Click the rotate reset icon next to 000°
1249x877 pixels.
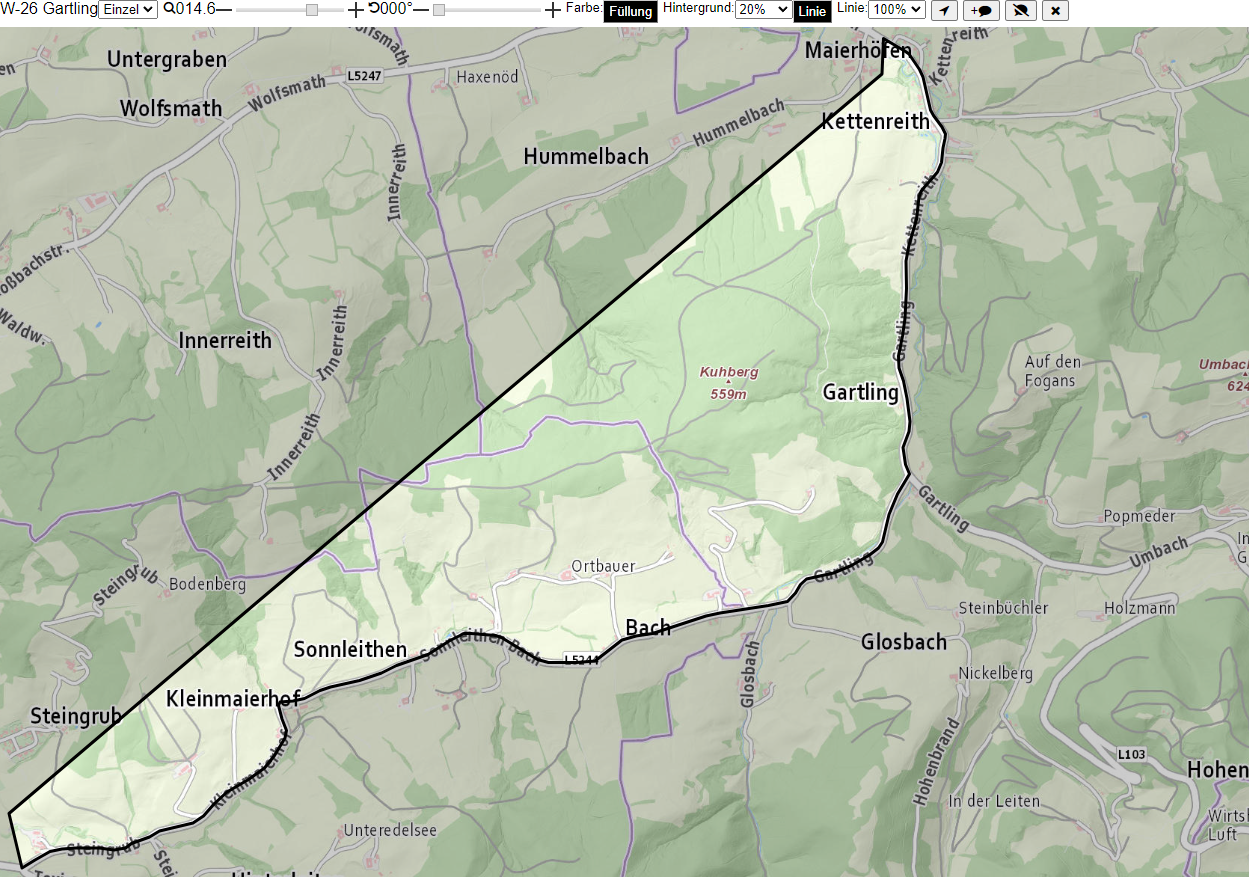(x=373, y=8)
